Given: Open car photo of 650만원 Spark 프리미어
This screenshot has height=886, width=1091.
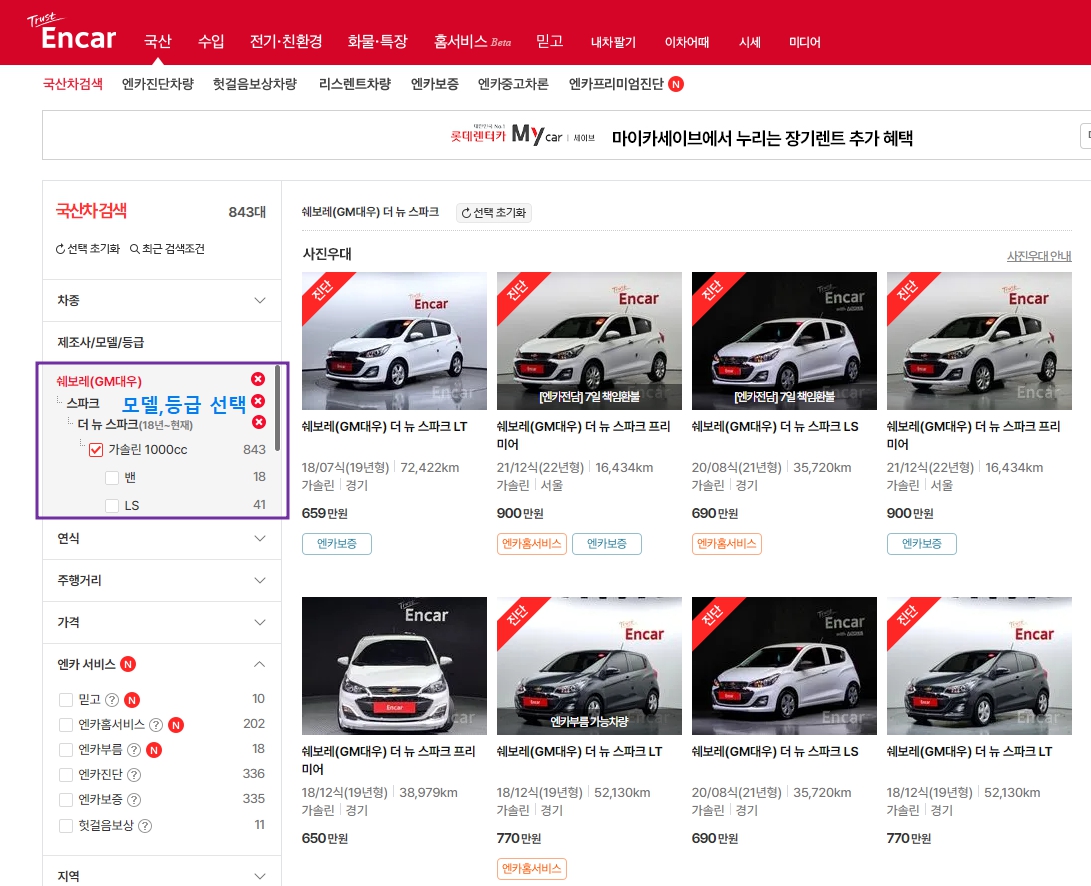Looking at the screenshot, I should [395, 666].
